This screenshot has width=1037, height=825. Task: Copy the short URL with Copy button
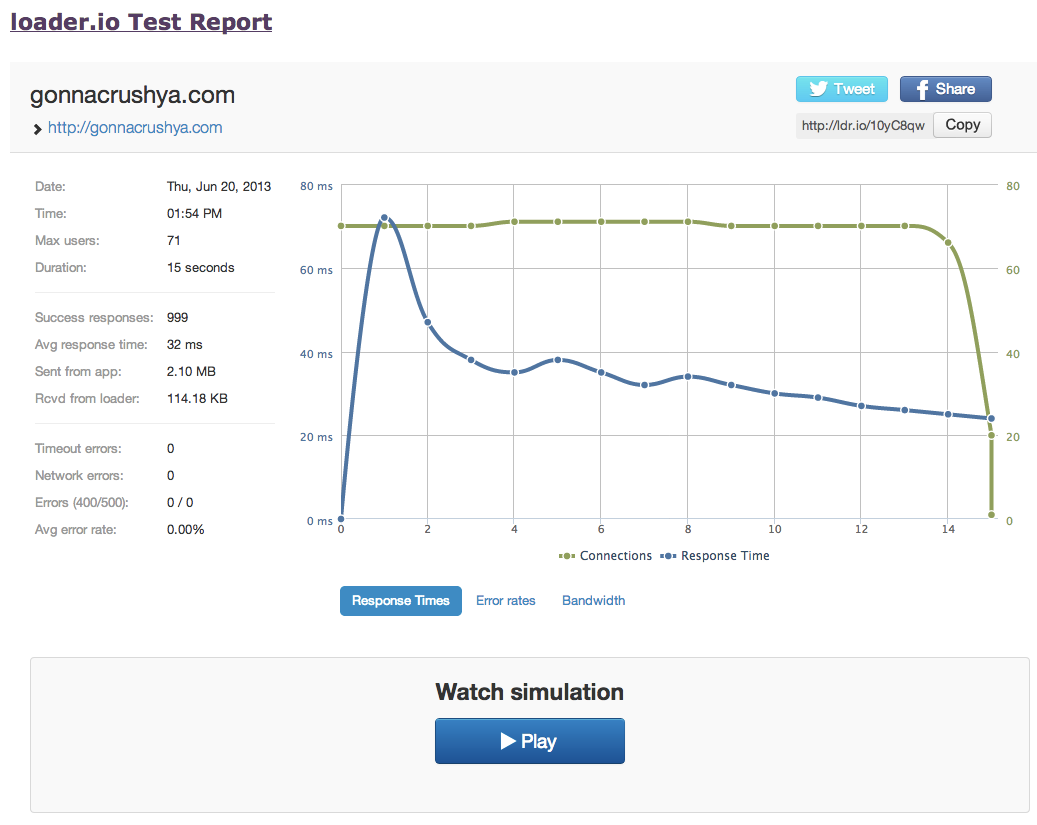[962, 124]
